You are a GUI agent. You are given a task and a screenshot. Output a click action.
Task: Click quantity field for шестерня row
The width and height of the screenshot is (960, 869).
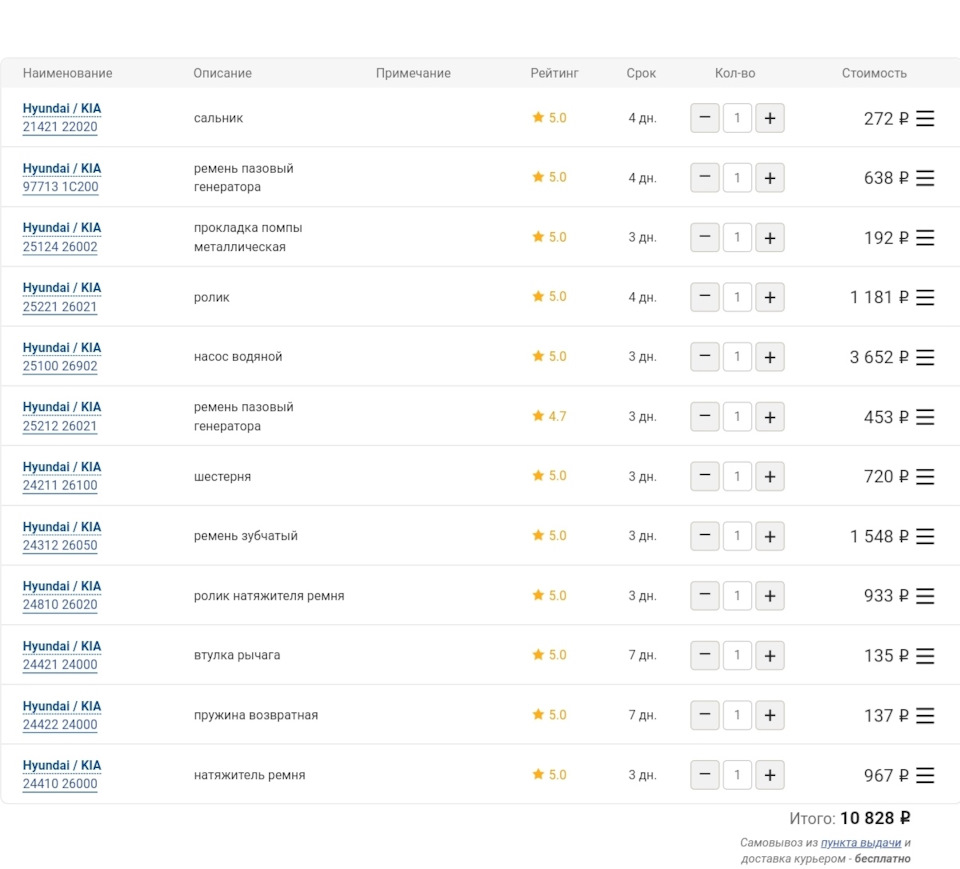tap(737, 476)
